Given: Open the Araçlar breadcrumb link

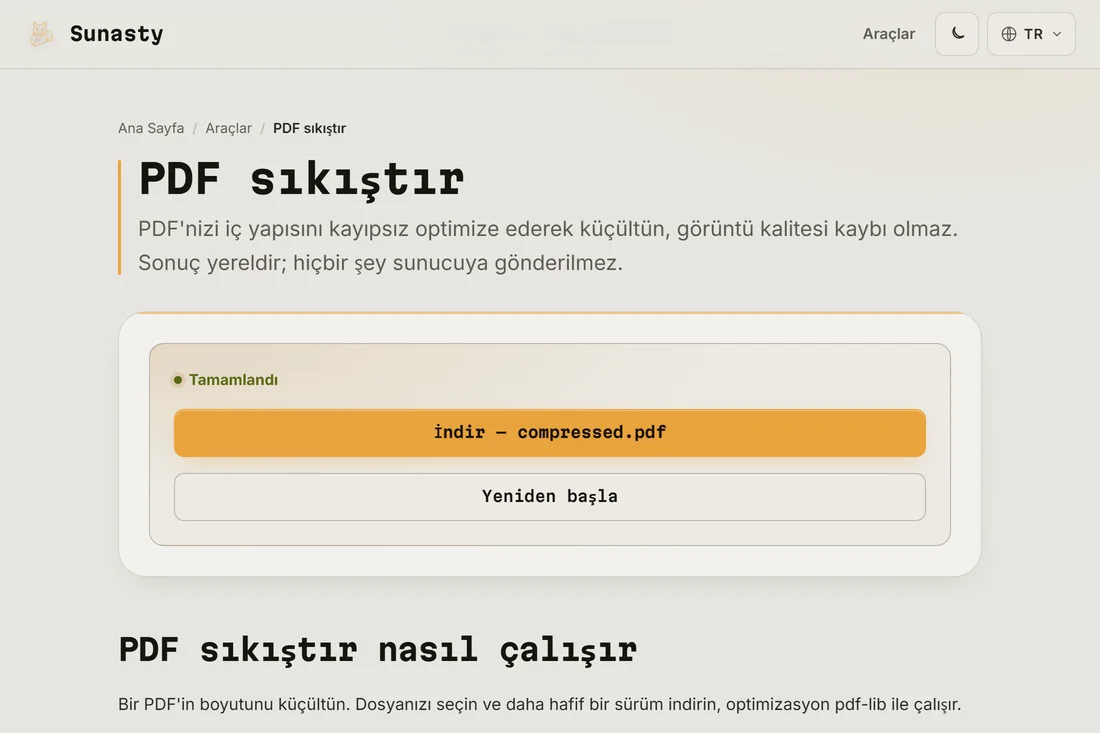Looking at the screenshot, I should click(228, 128).
